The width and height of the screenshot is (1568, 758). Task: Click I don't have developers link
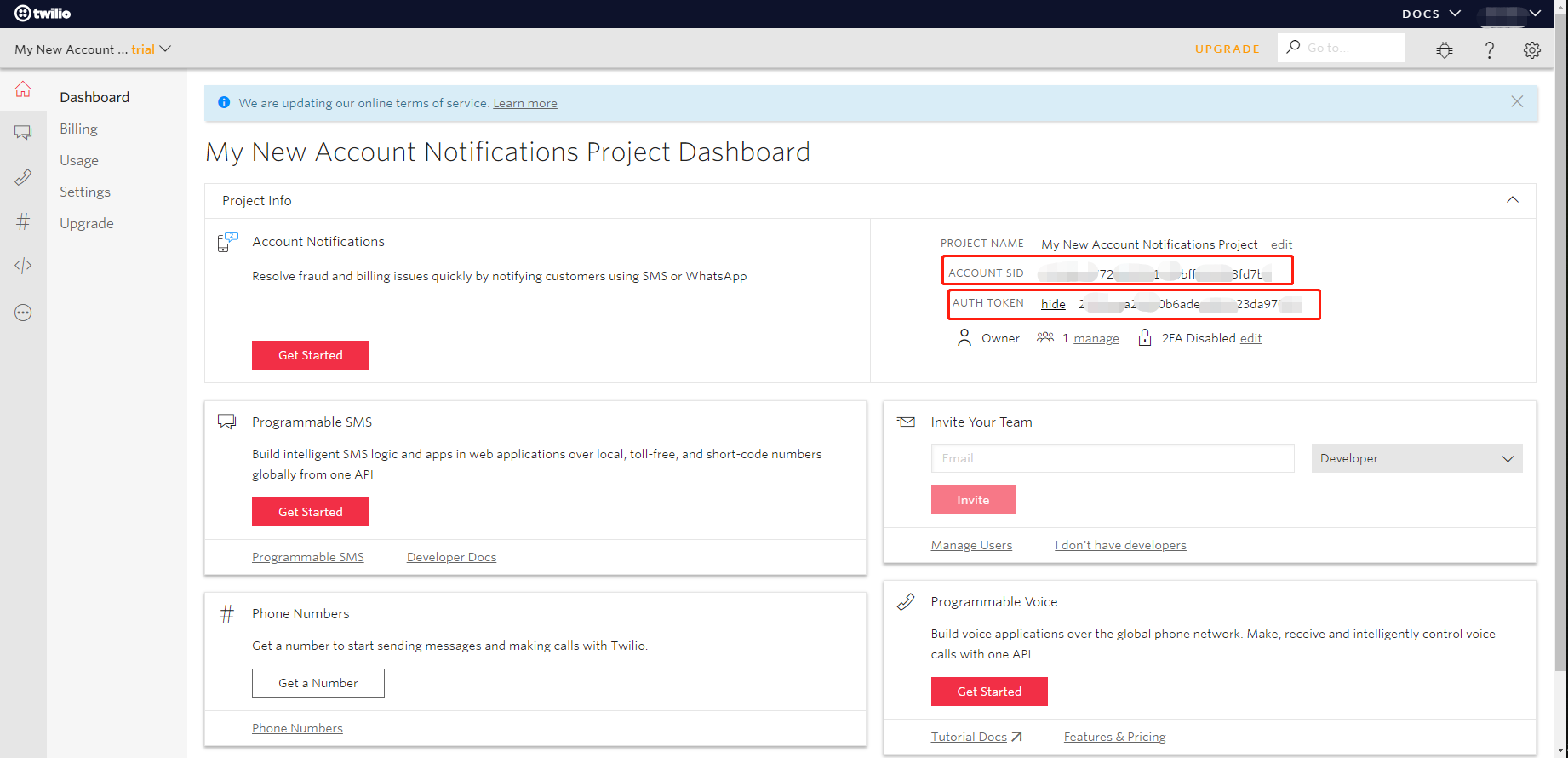(x=1120, y=545)
